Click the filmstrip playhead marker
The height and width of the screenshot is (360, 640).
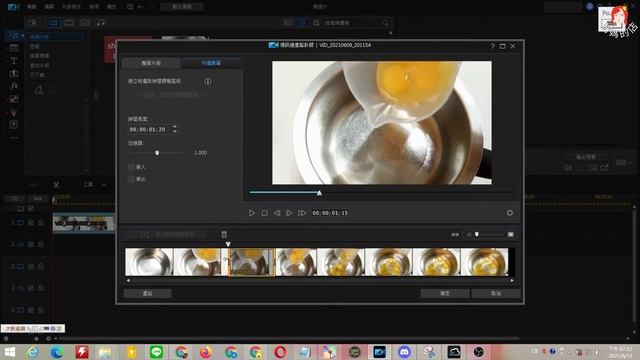(x=228, y=244)
